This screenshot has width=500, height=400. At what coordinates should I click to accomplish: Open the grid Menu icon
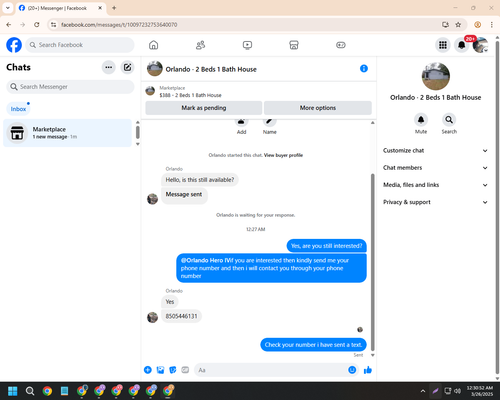[x=443, y=45]
